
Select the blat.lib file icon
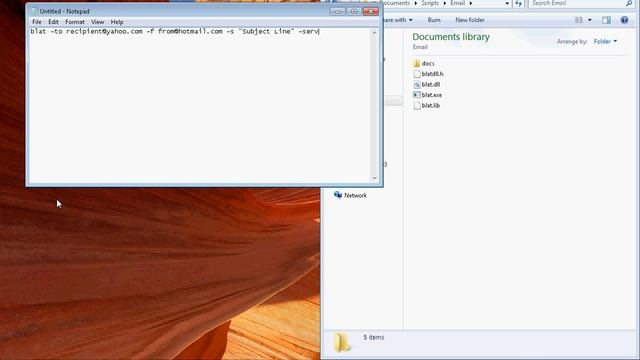(x=417, y=106)
